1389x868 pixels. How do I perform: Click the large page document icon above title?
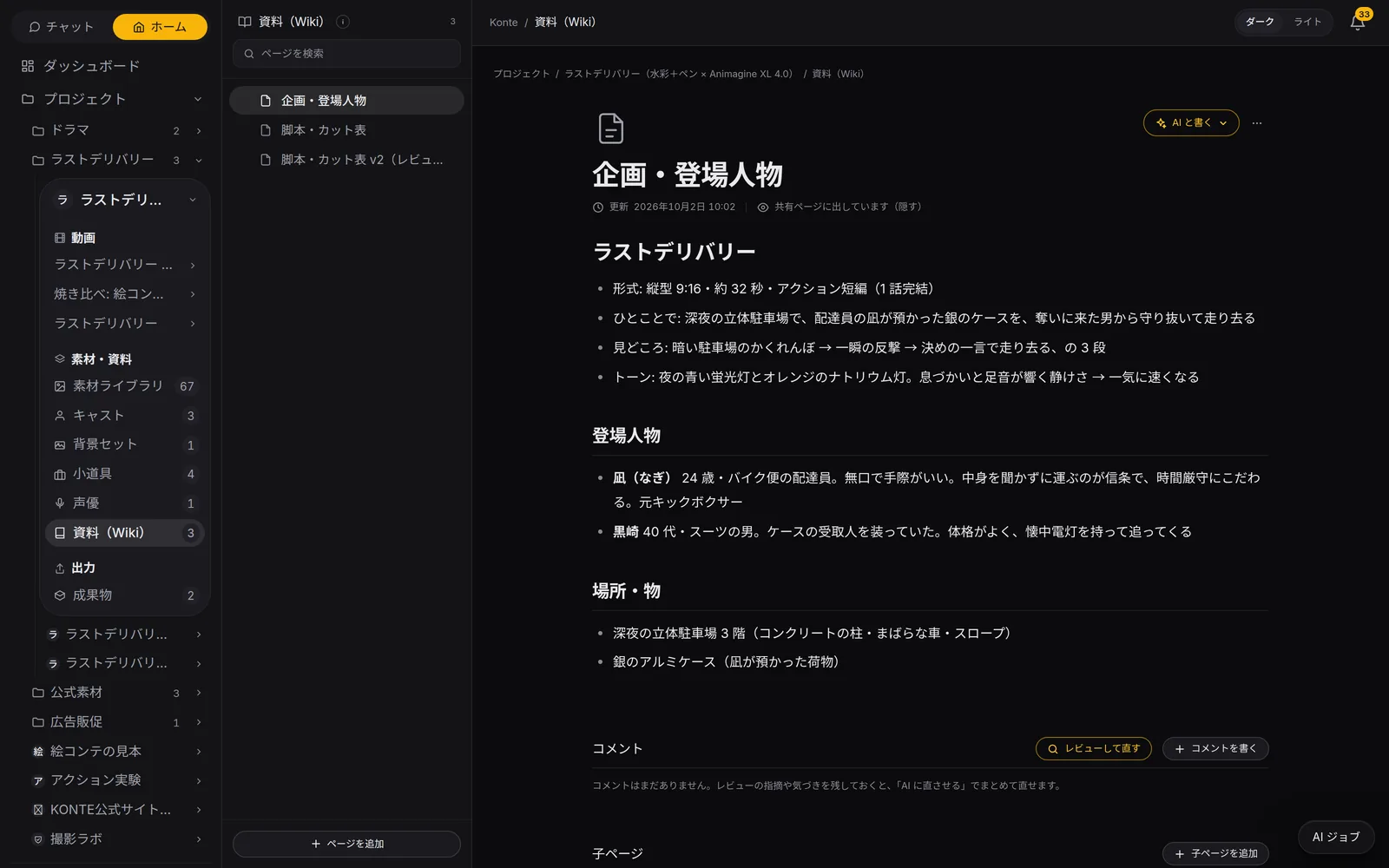pos(611,128)
